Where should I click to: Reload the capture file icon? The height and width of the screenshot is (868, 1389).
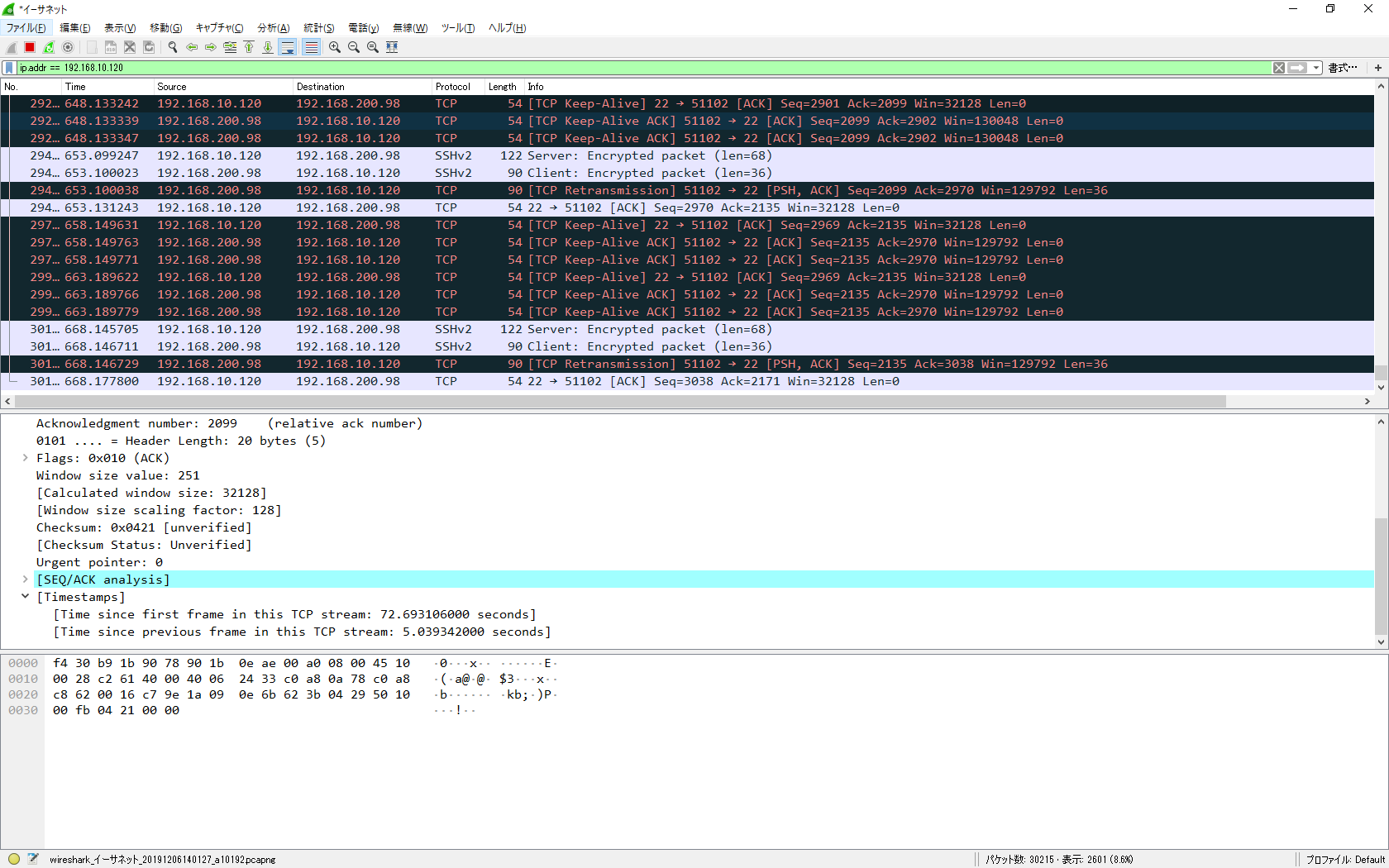click(149, 47)
